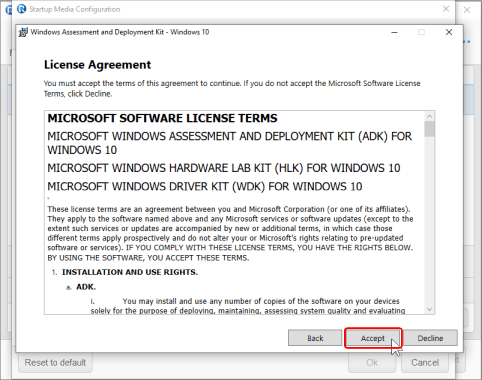Image resolution: width=482 pixels, height=380 pixels.
Task: Click the HARDWARE LAB KIT (HLK) line
Action: pyautogui.click(x=224, y=168)
